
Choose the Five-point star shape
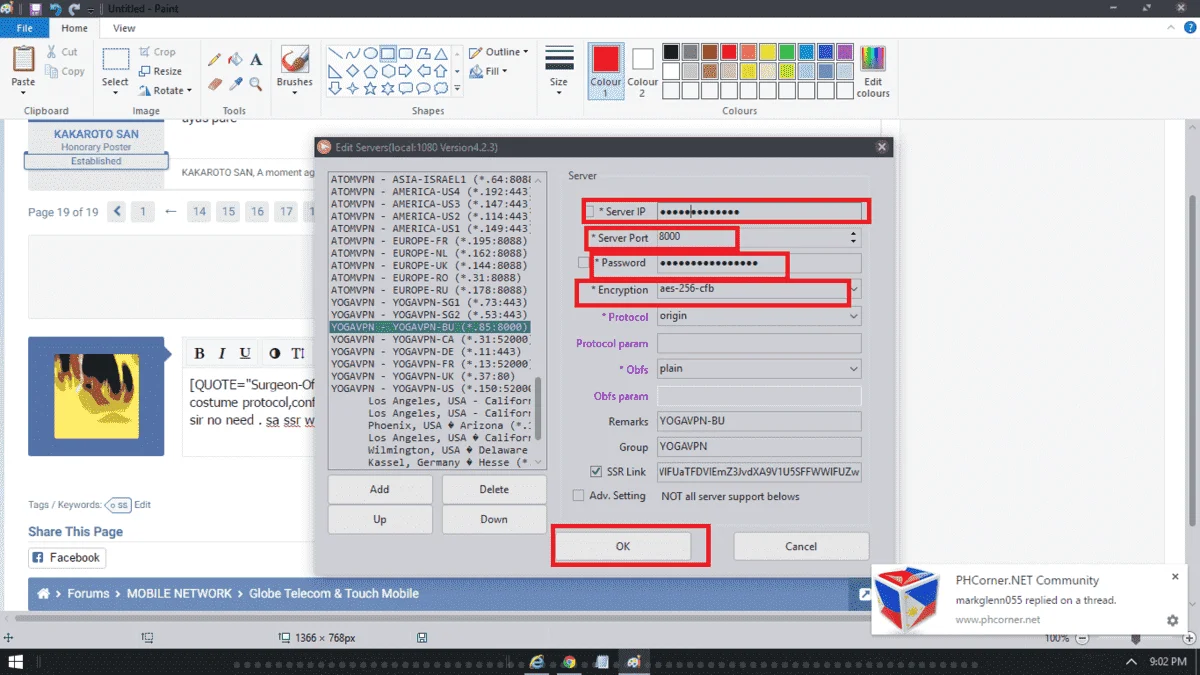click(x=370, y=89)
